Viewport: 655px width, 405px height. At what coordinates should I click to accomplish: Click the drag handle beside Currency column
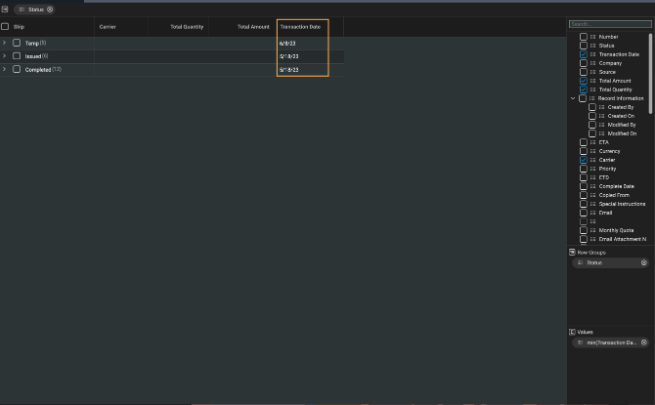click(x=594, y=151)
